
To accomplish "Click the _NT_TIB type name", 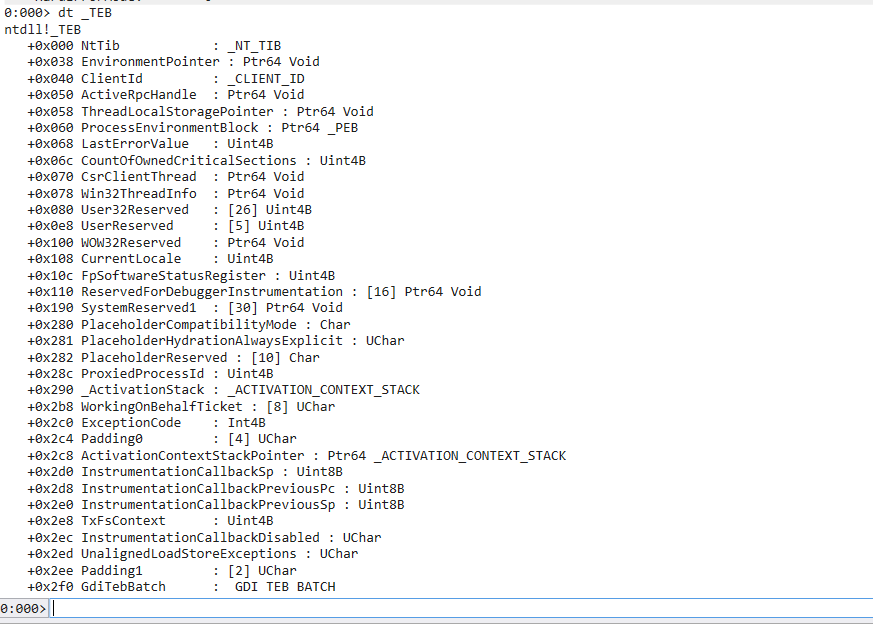I will pyautogui.click(x=254, y=45).
